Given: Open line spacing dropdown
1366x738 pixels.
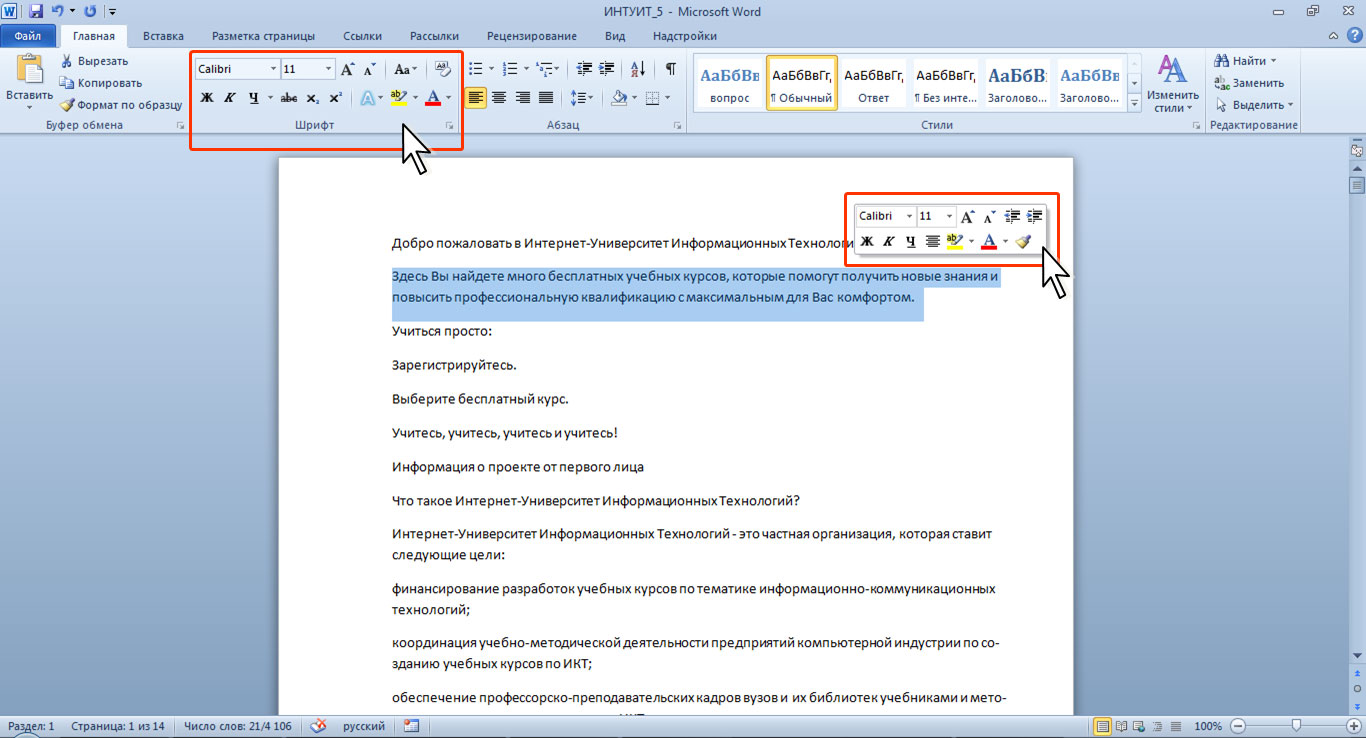Looking at the screenshot, I should coord(582,98).
